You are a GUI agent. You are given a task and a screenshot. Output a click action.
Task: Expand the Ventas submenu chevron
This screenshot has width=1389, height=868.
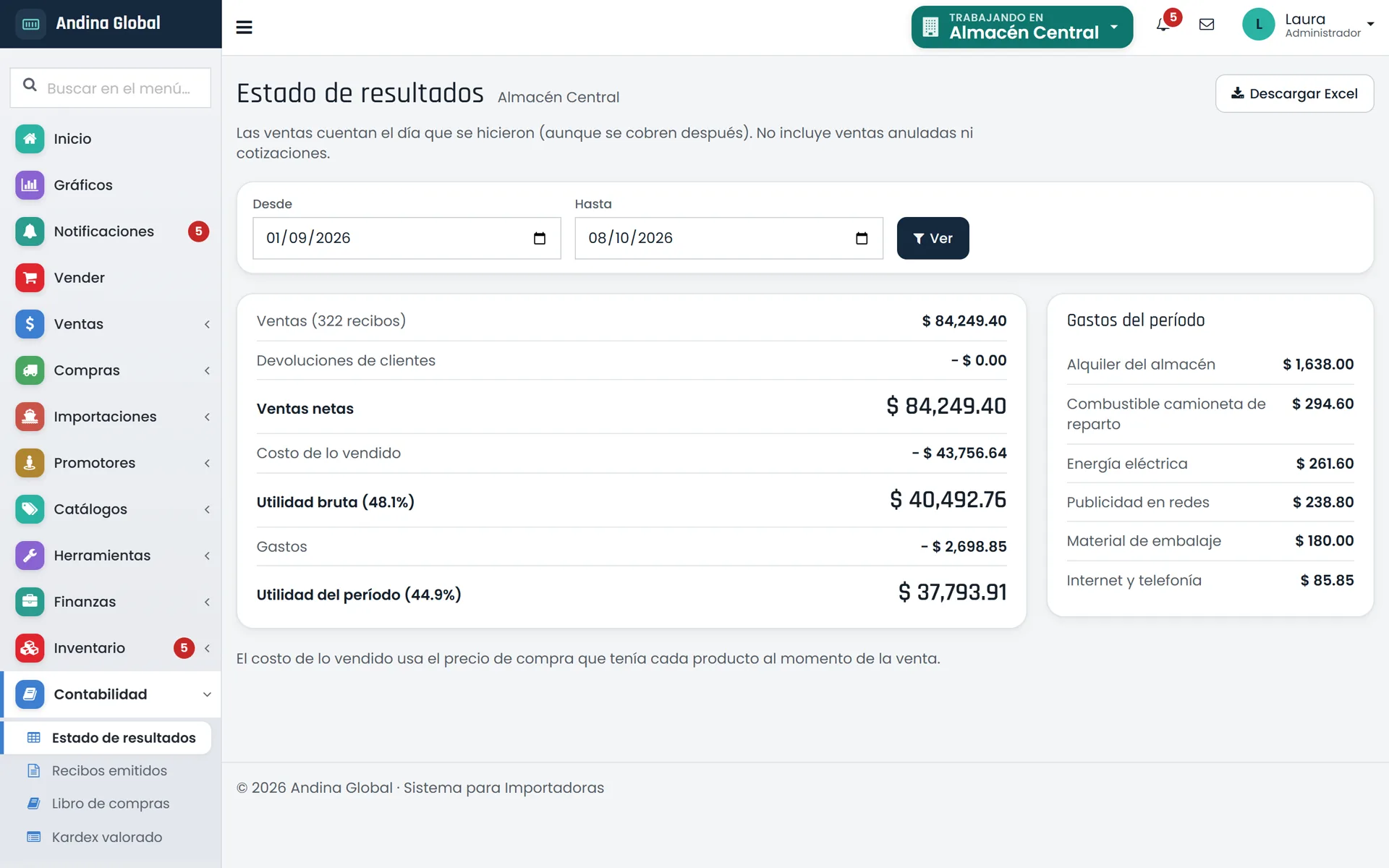pos(207,324)
